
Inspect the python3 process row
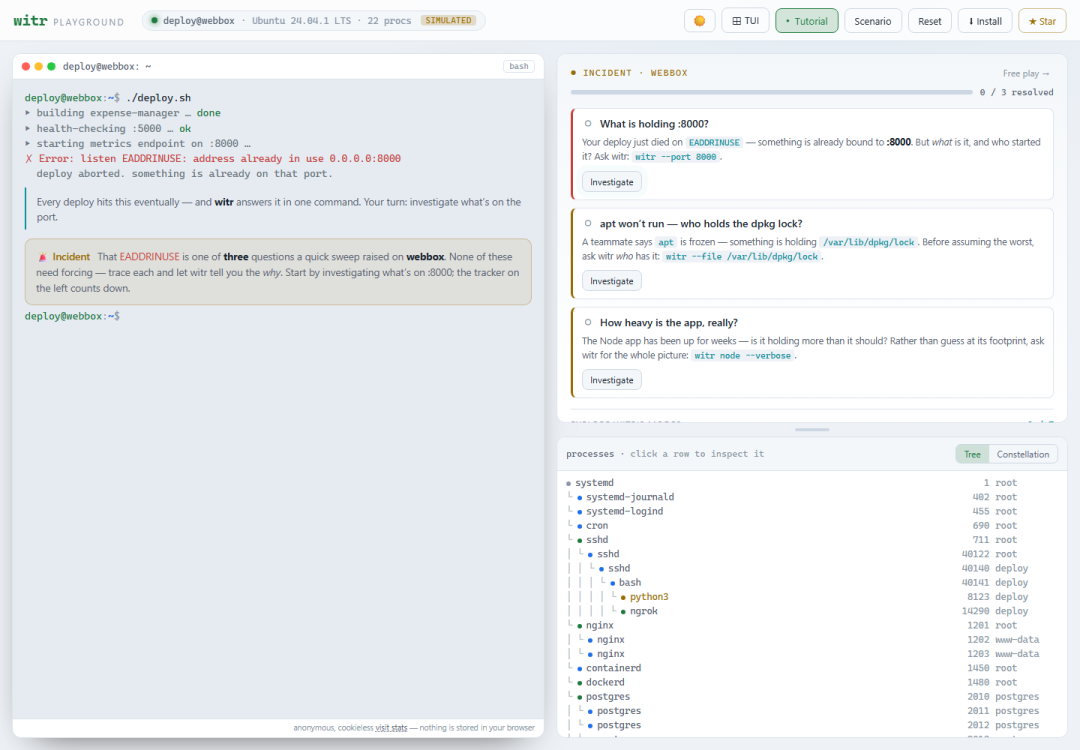point(812,597)
